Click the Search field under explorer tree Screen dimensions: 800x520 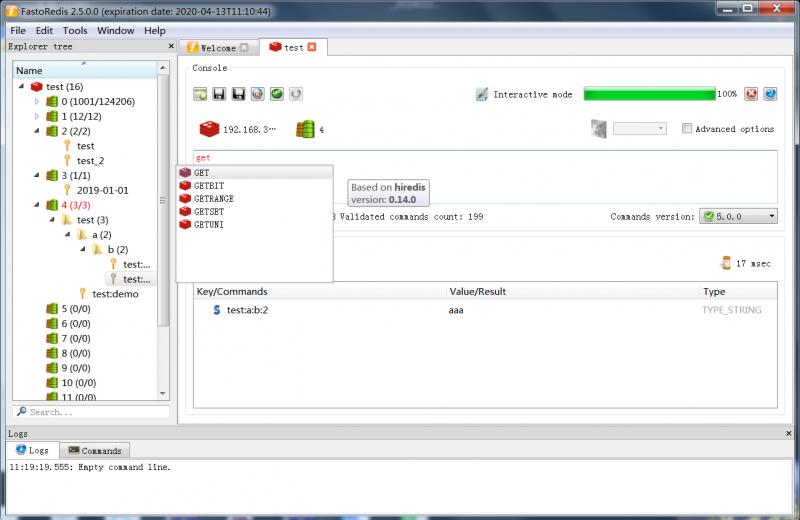click(92, 412)
